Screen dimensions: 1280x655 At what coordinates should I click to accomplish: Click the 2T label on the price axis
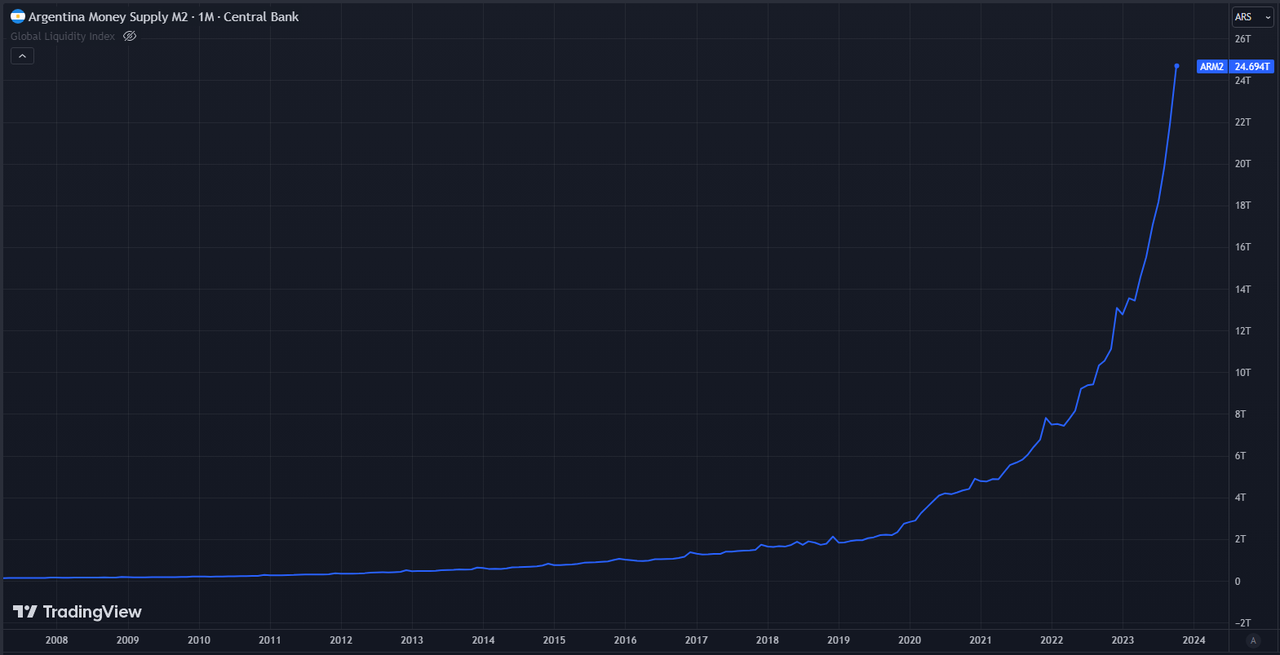(1241, 539)
